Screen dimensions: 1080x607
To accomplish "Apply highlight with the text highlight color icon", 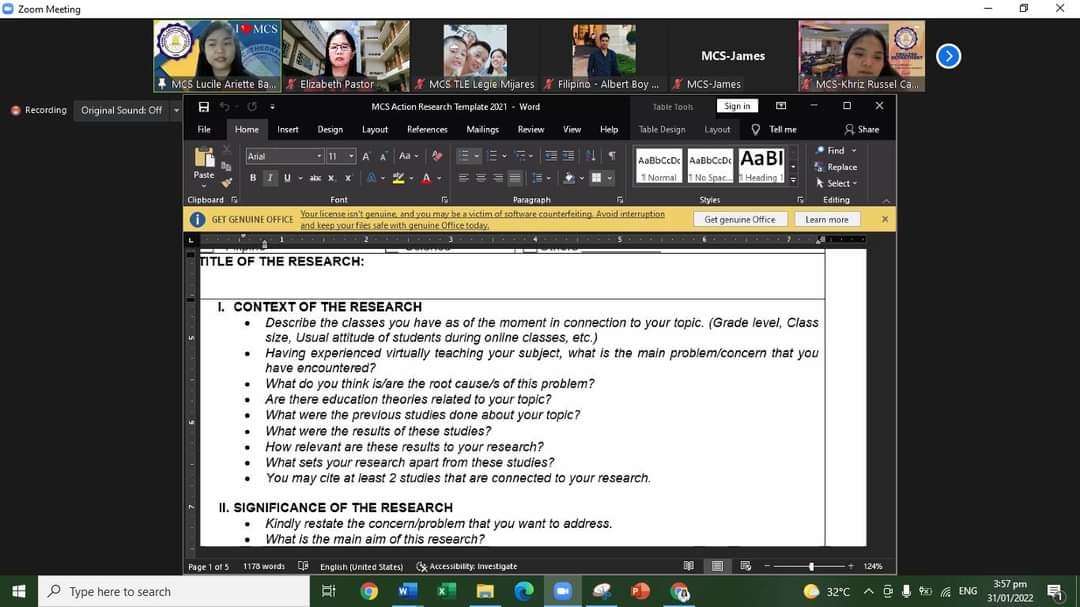I will pyautogui.click(x=399, y=178).
